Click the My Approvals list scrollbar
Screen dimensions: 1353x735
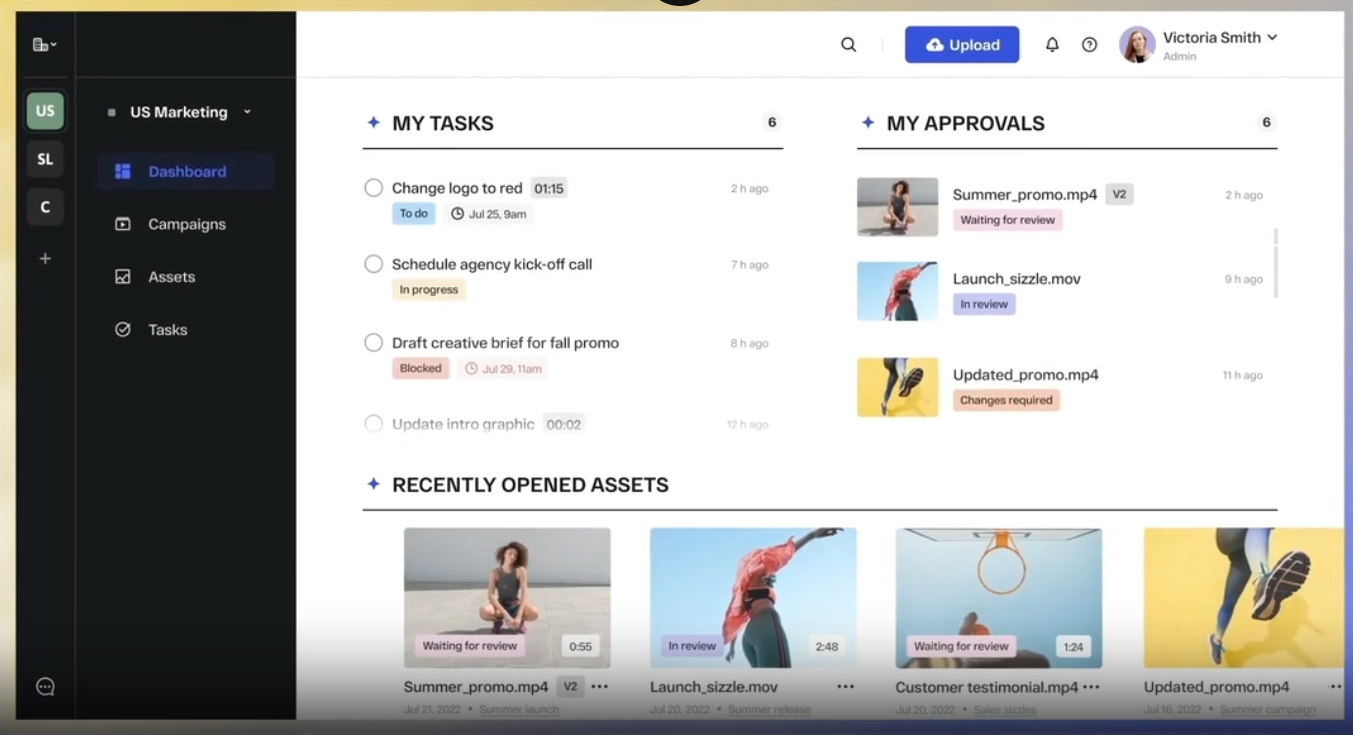tap(1275, 263)
